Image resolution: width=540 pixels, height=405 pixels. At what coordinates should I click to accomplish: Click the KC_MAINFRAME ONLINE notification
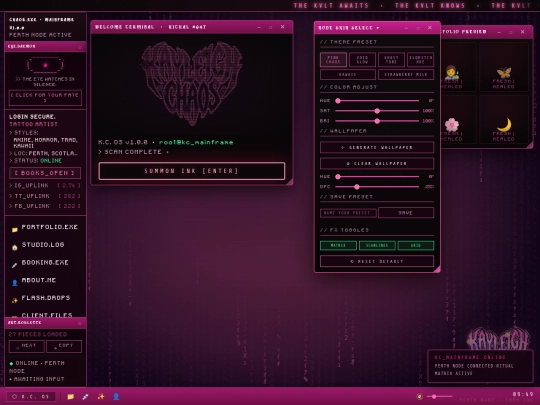coord(480,366)
